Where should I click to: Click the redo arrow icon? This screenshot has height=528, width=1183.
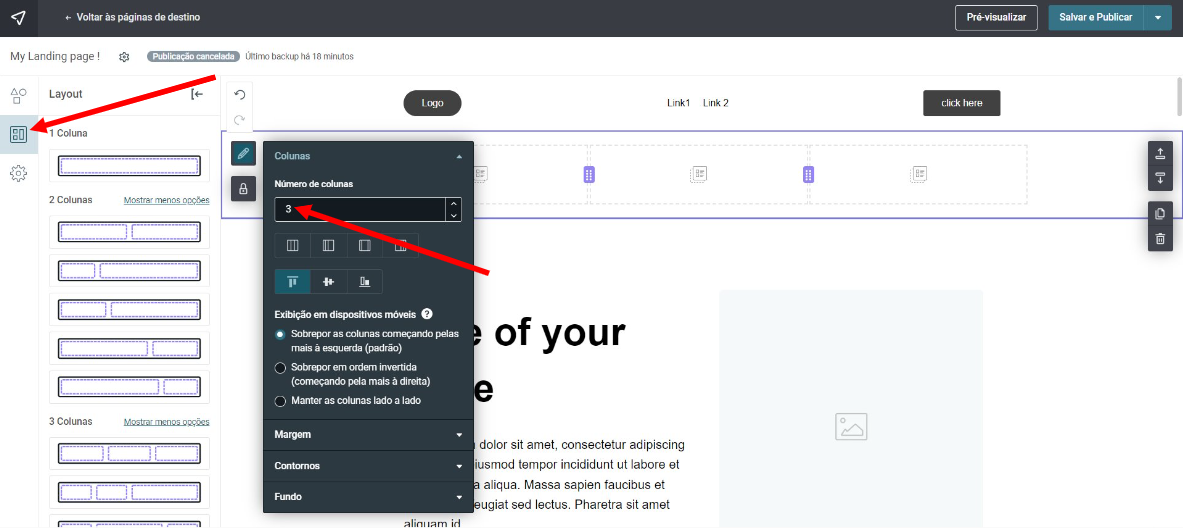pyautogui.click(x=240, y=120)
